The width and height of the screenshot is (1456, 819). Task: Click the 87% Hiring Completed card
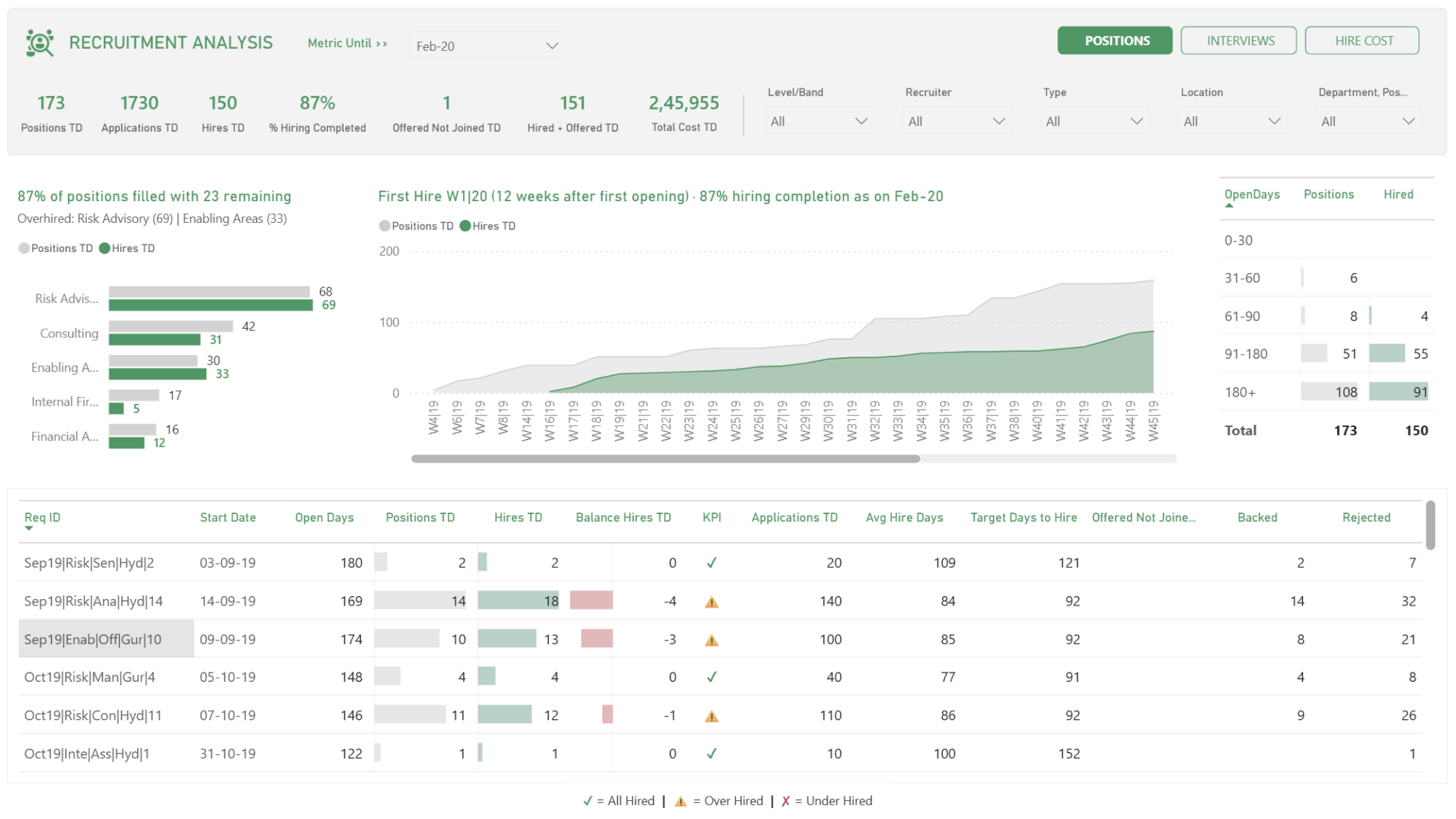pyautogui.click(x=317, y=113)
